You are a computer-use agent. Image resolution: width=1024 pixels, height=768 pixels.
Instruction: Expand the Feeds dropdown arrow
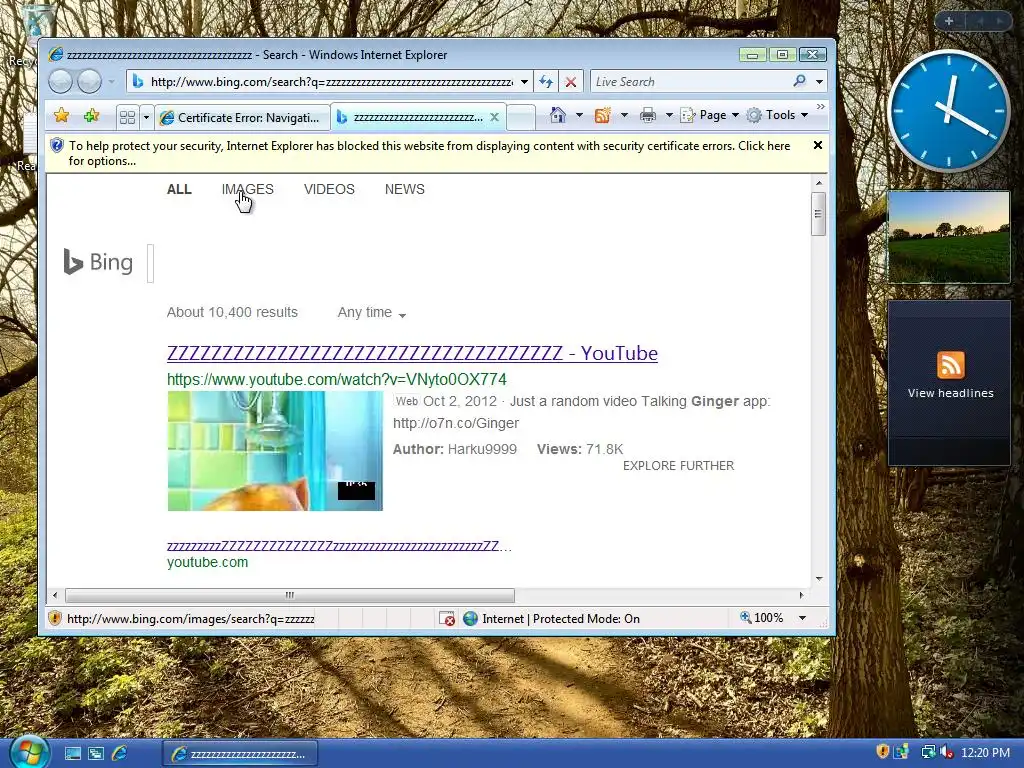[x=624, y=115]
